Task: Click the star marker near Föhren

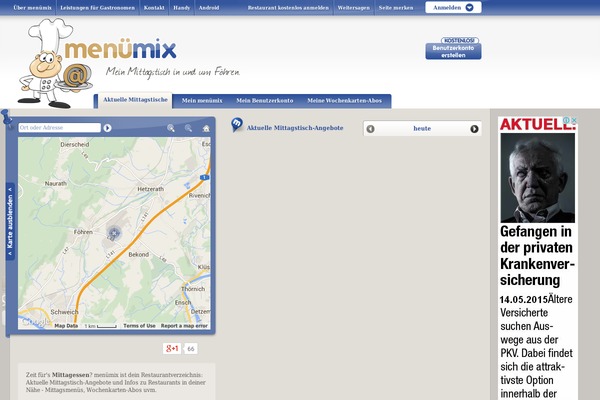Action: [114, 232]
